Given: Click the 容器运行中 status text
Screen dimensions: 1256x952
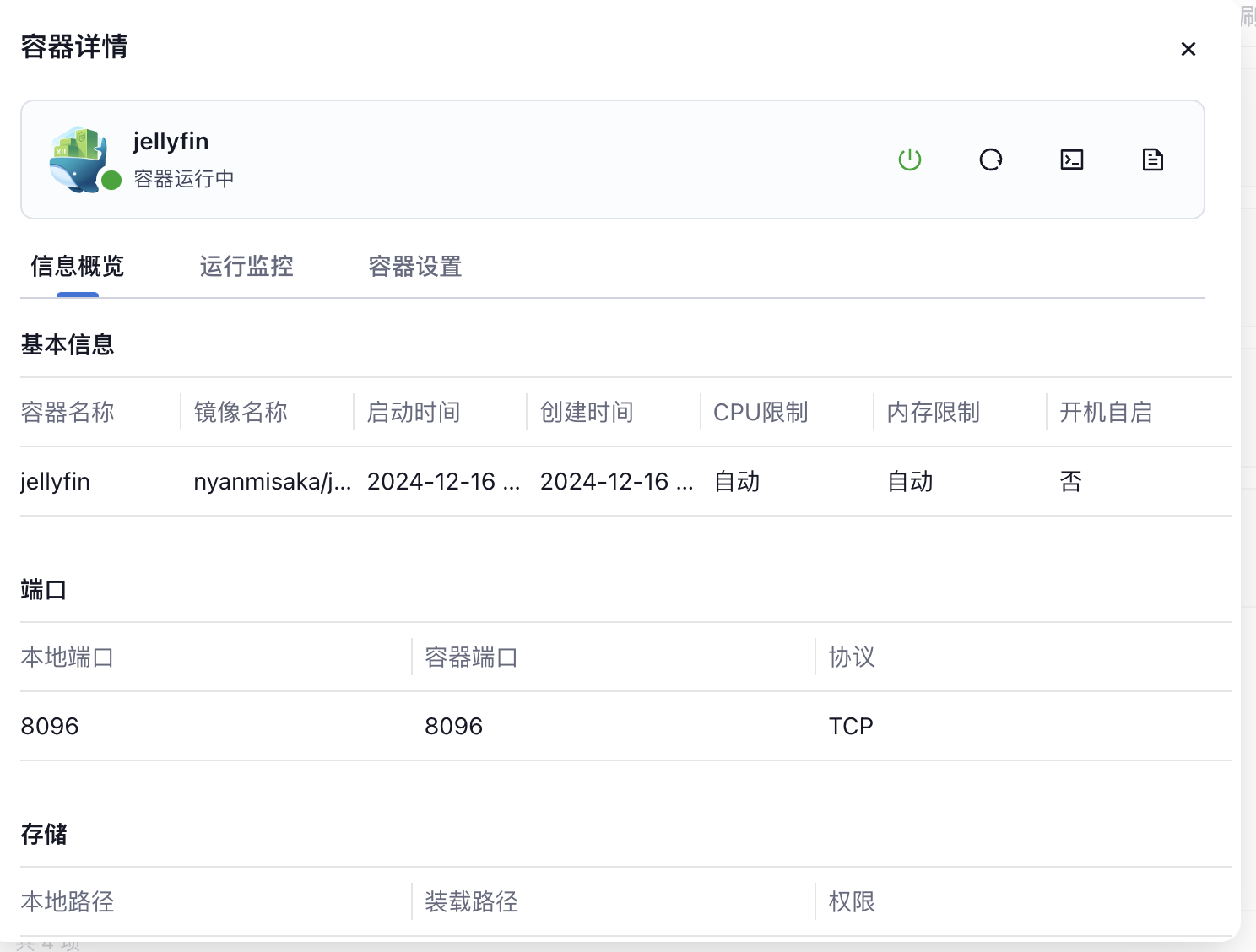Looking at the screenshot, I should point(184,179).
